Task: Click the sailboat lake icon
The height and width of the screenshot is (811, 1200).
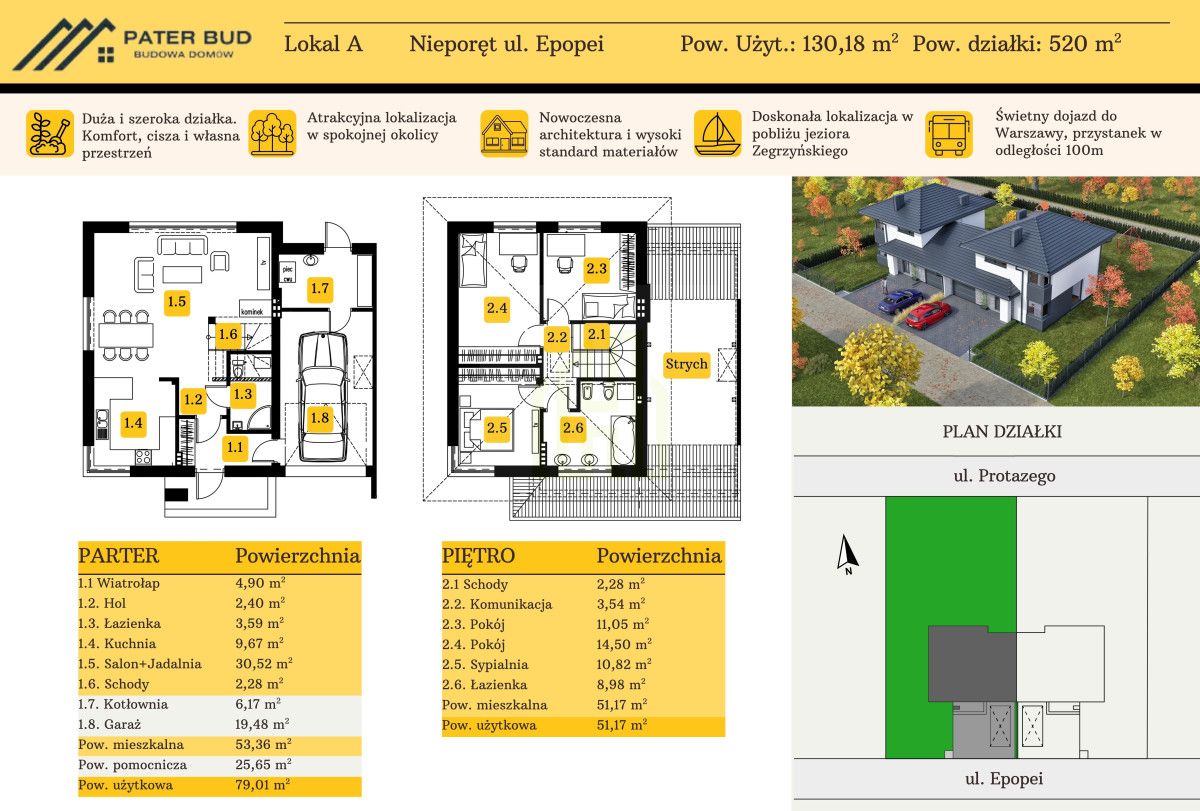Action: 718,134
